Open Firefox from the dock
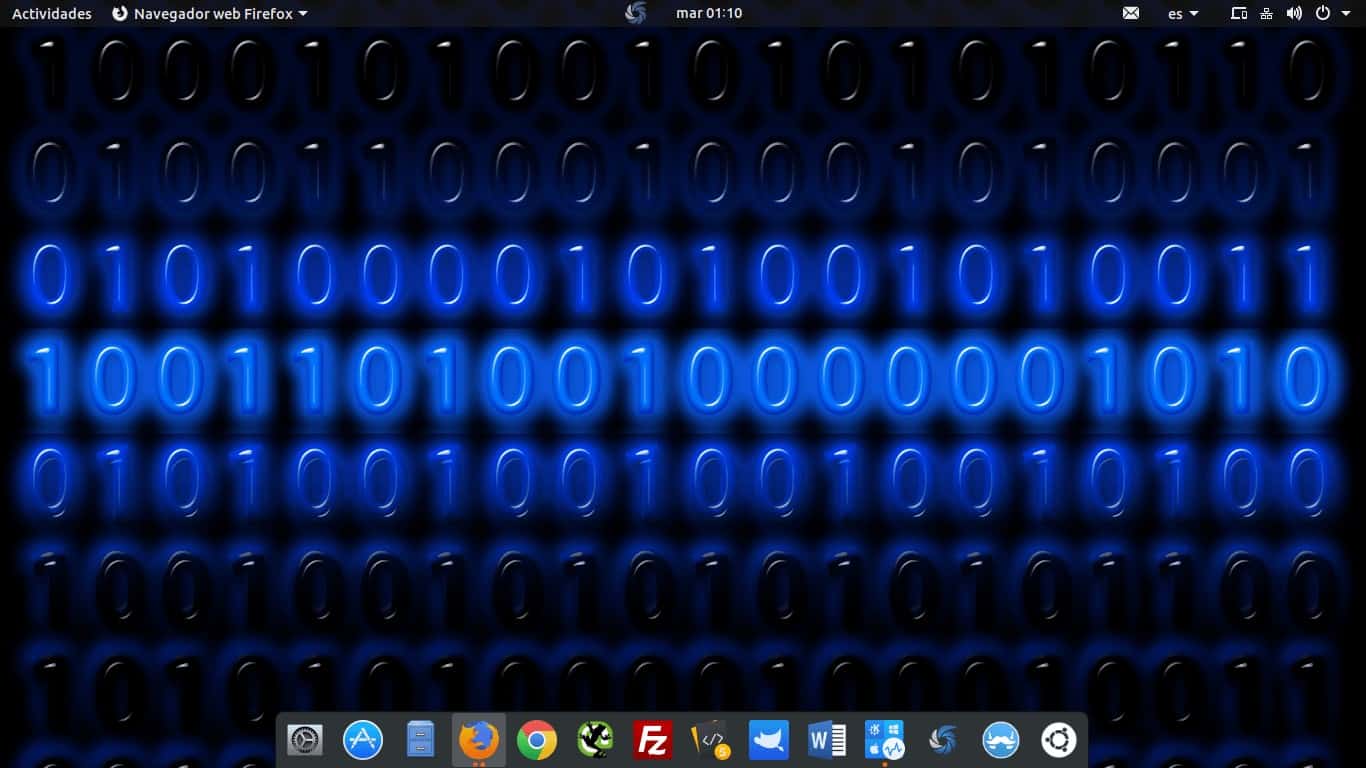The image size is (1366, 768). coord(478,740)
